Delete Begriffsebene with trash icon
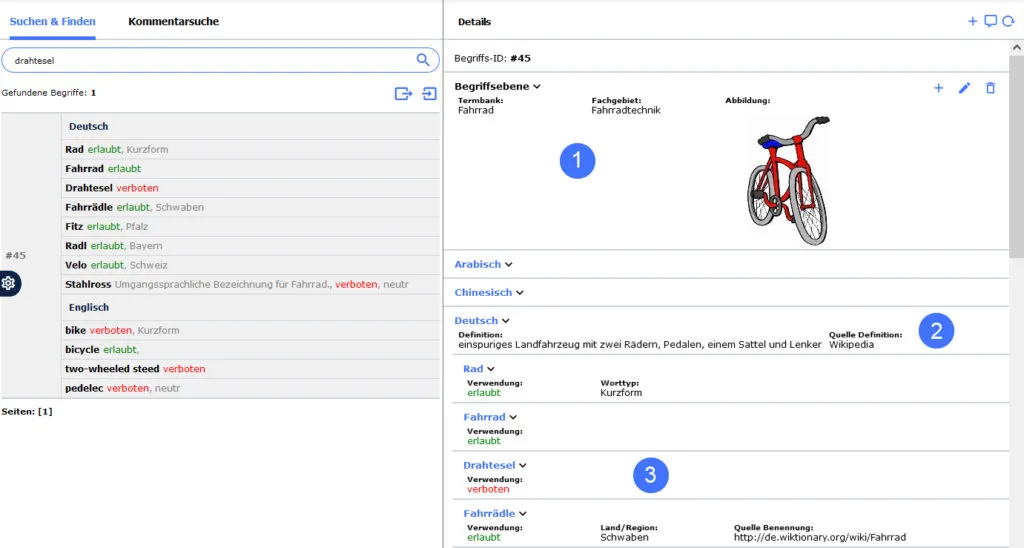Image resolution: width=1024 pixels, height=548 pixels. 991,88
